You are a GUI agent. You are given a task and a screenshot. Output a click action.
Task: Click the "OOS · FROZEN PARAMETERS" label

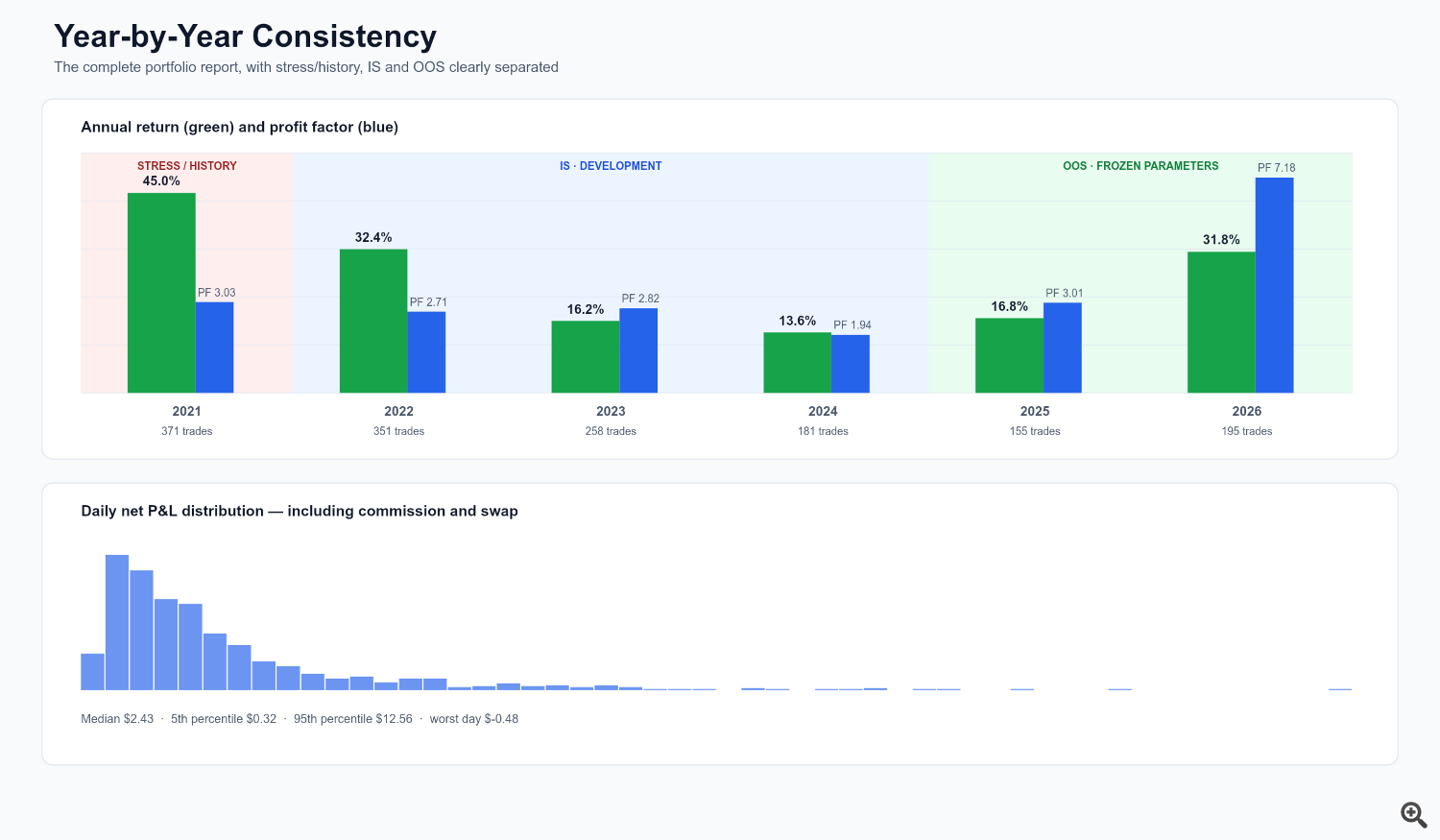(1140, 166)
